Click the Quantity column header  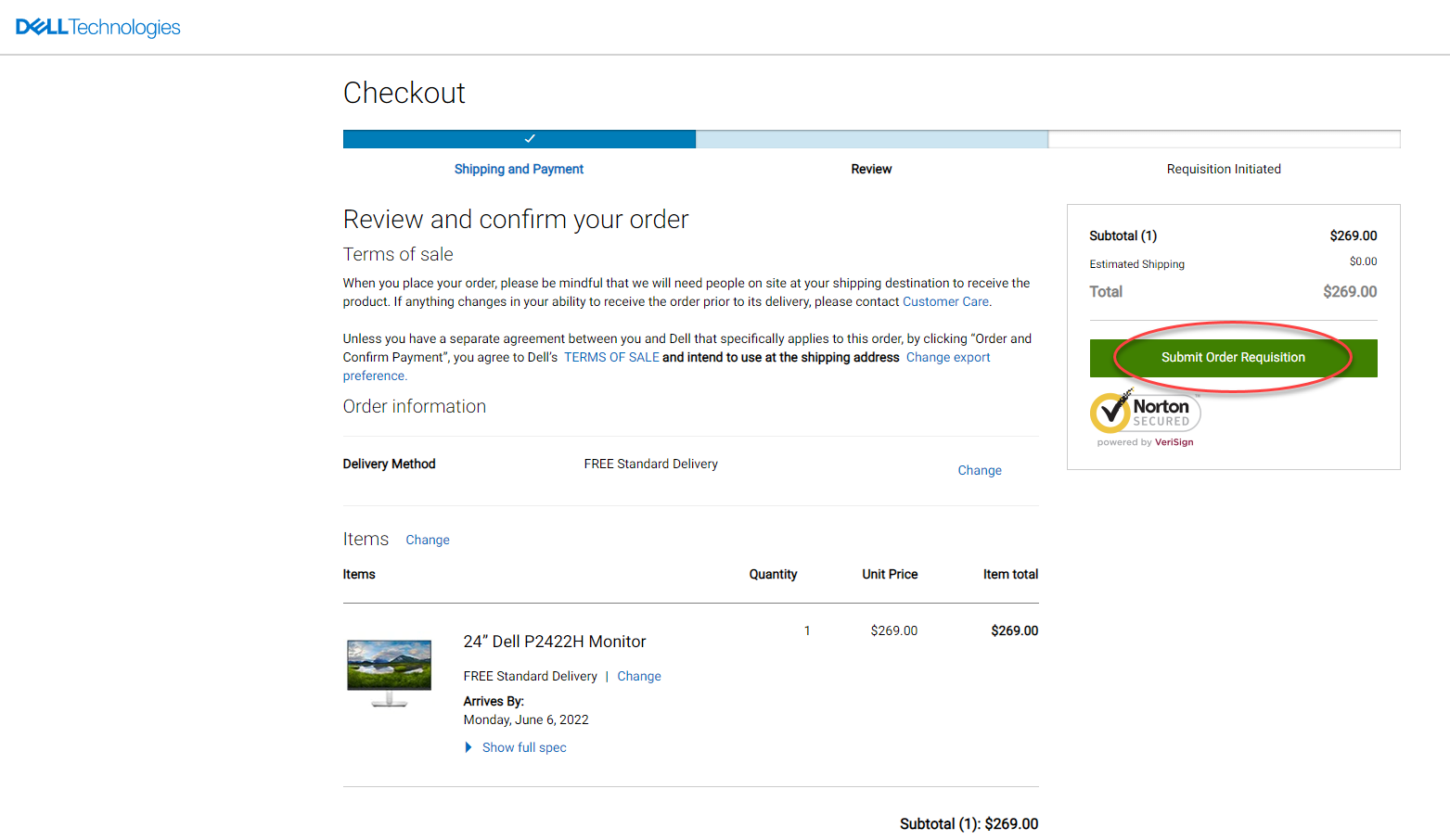click(x=773, y=574)
